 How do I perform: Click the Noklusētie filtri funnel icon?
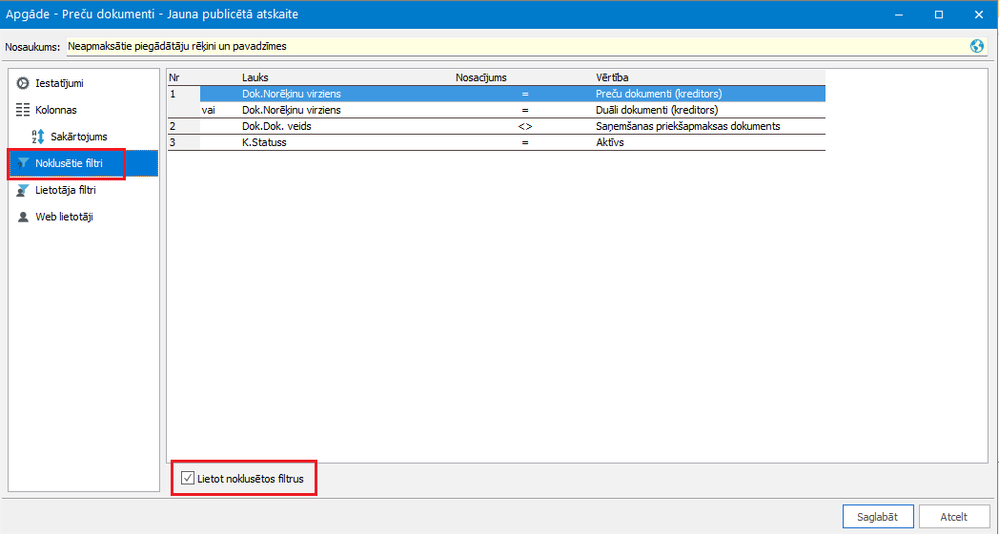pos(23,164)
